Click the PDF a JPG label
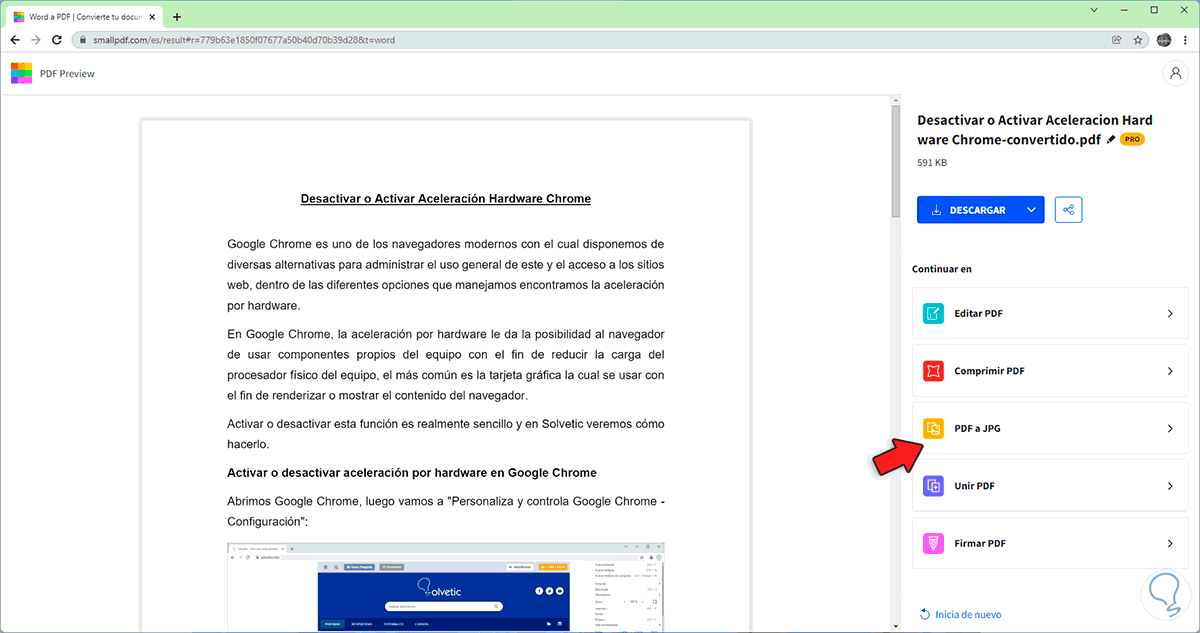 977,428
